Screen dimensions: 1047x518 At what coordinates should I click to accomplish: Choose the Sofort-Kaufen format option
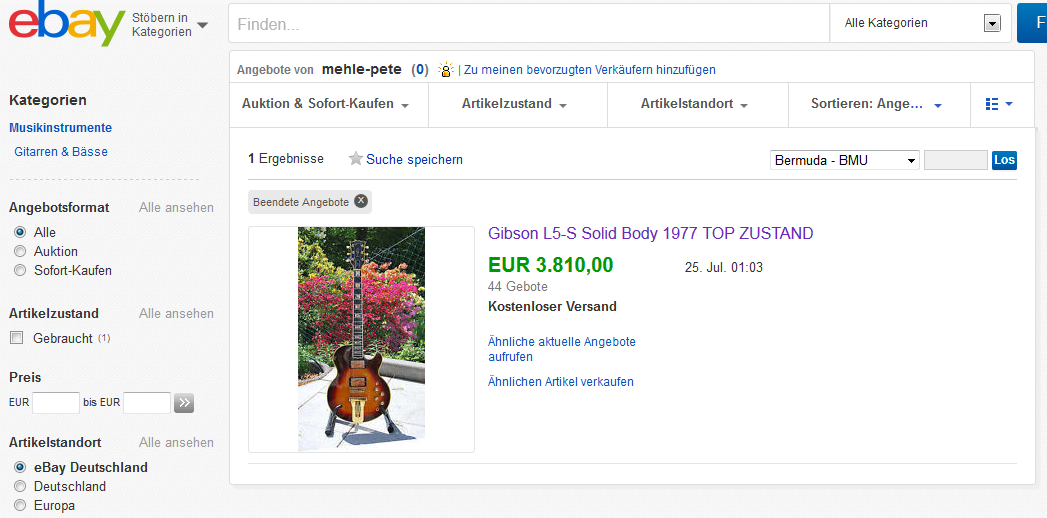point(20,271)
